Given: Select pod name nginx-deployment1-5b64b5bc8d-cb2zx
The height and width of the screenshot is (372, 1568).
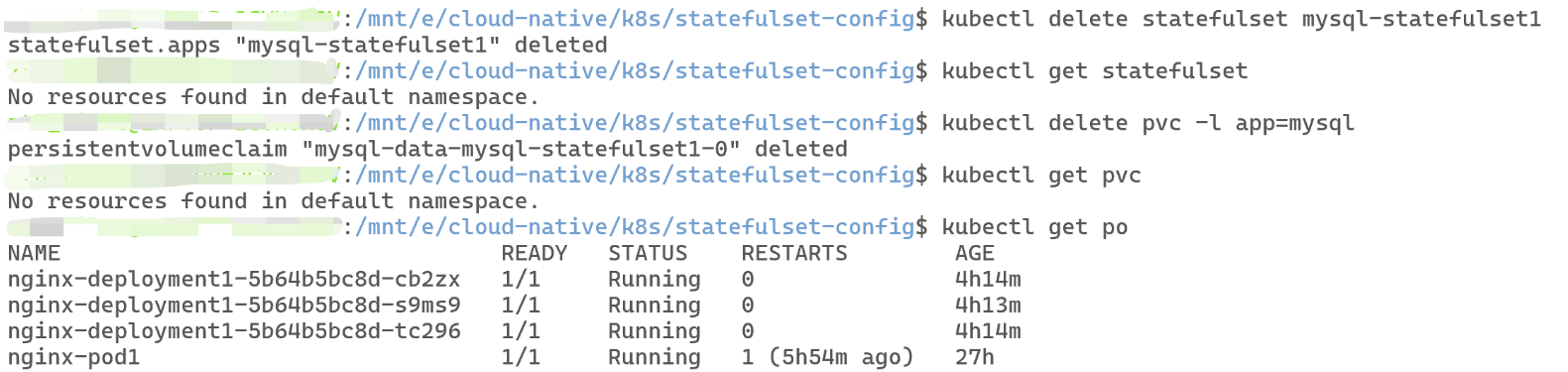Looking at the screenshot, I should tap(234, 280).
